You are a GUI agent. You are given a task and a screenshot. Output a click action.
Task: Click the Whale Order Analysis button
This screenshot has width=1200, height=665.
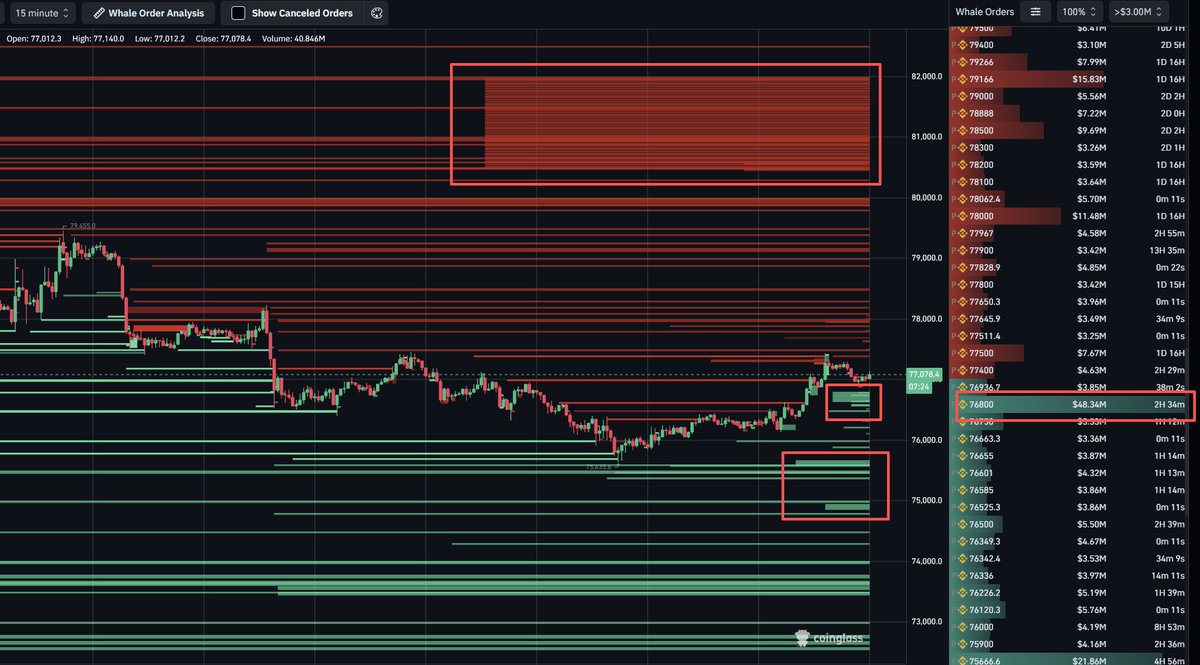click(x=147, y=13)
